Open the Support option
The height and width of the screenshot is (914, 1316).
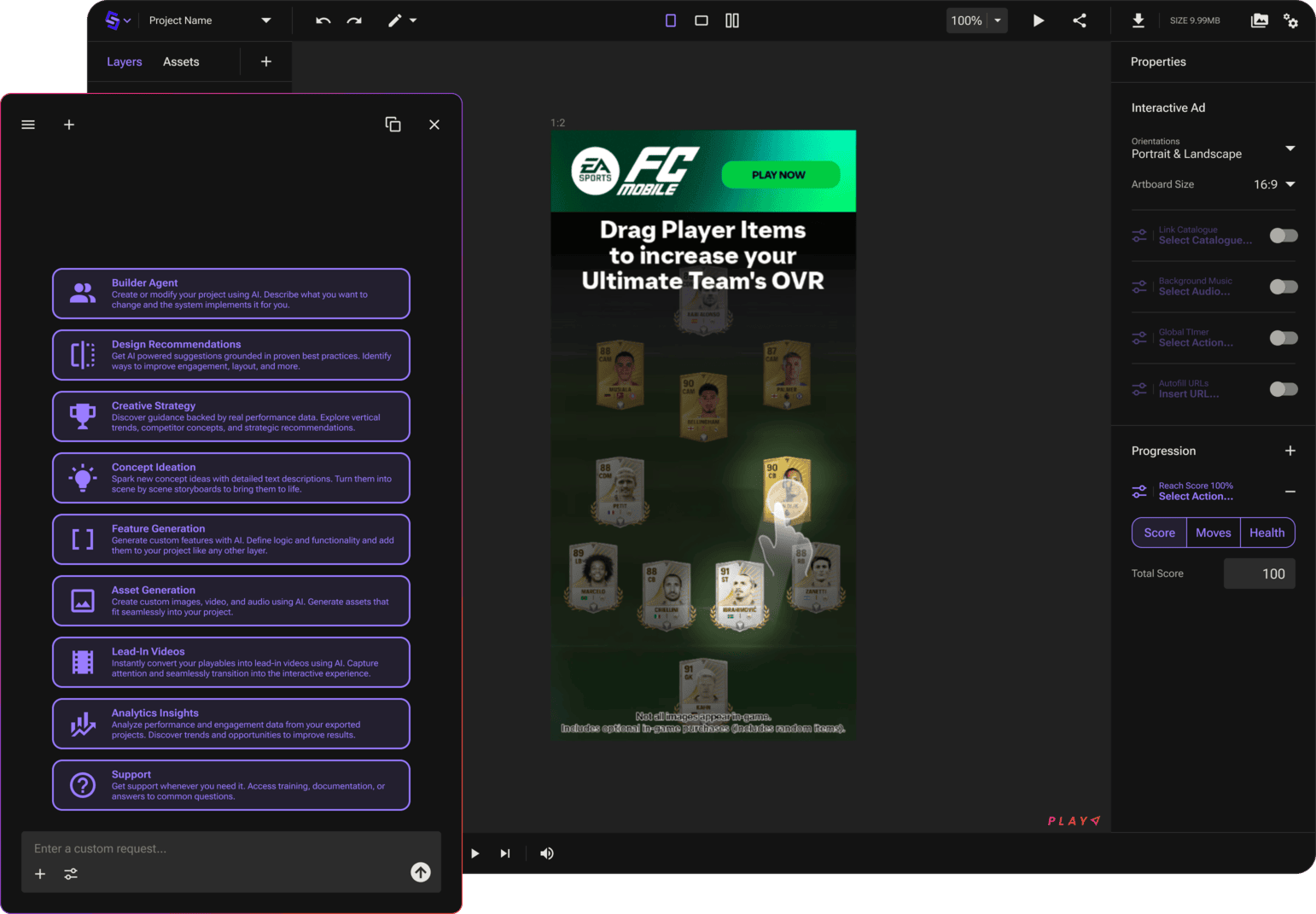(231, 785)
